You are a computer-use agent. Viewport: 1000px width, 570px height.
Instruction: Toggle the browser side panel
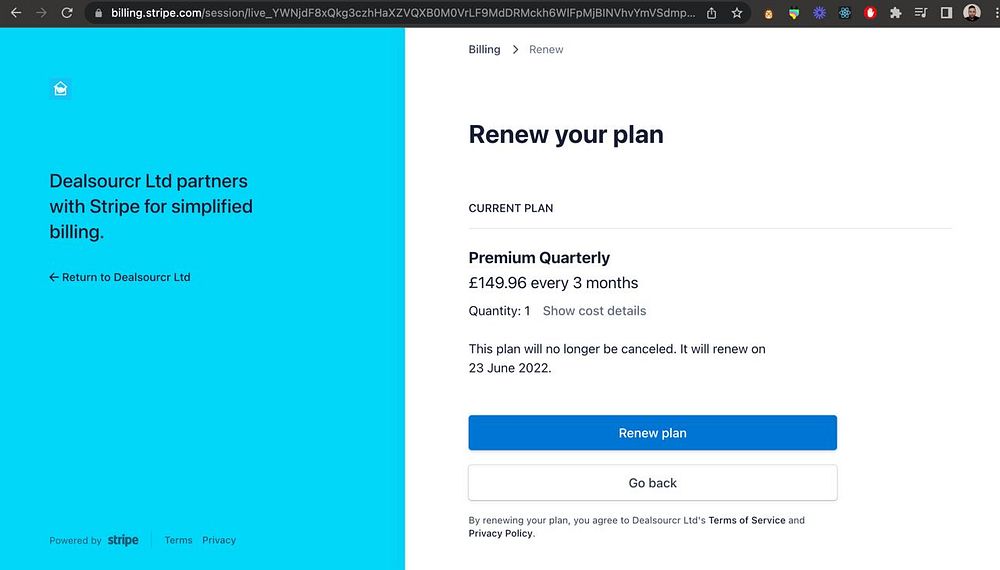(946, 13)
